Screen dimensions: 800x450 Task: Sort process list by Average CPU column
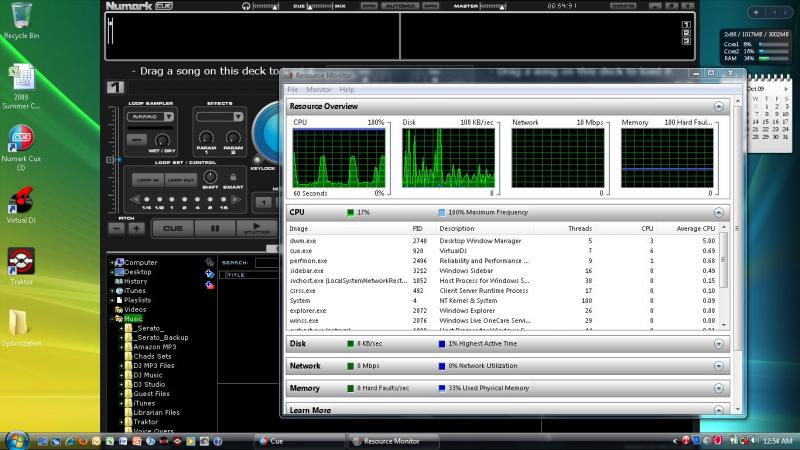tap(695, 229)
